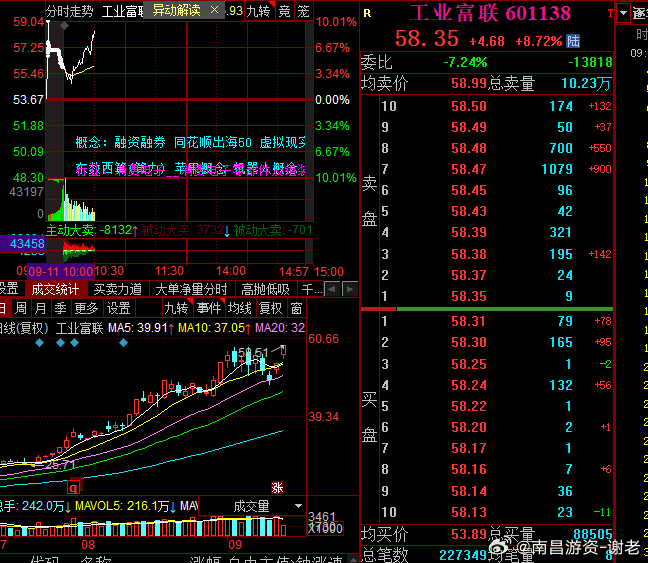Click the concept tag 融资融券
This screenshot has height=563, width=648.
pyautogui.click(x=140, y=143)
